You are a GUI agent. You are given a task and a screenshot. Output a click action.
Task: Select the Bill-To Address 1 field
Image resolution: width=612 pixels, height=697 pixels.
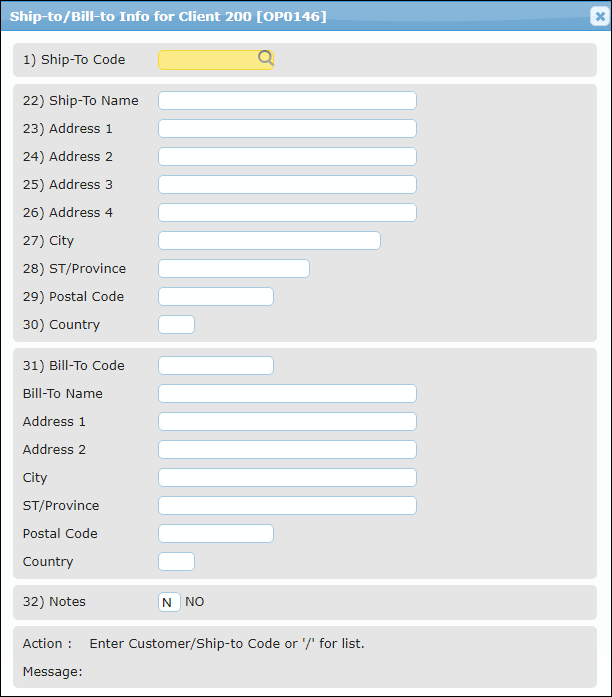click(x=287, y=421)
